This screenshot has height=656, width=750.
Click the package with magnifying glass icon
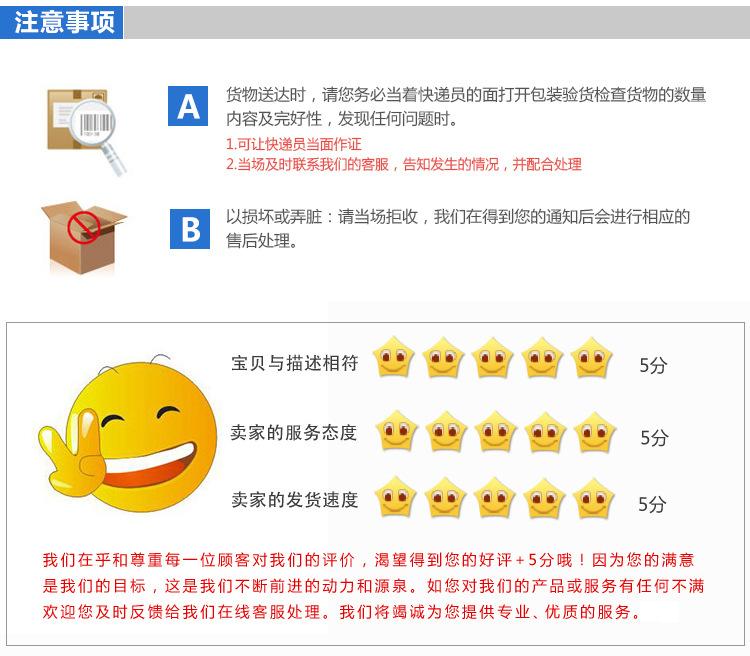pyautogui.click(x=87, y=132)
